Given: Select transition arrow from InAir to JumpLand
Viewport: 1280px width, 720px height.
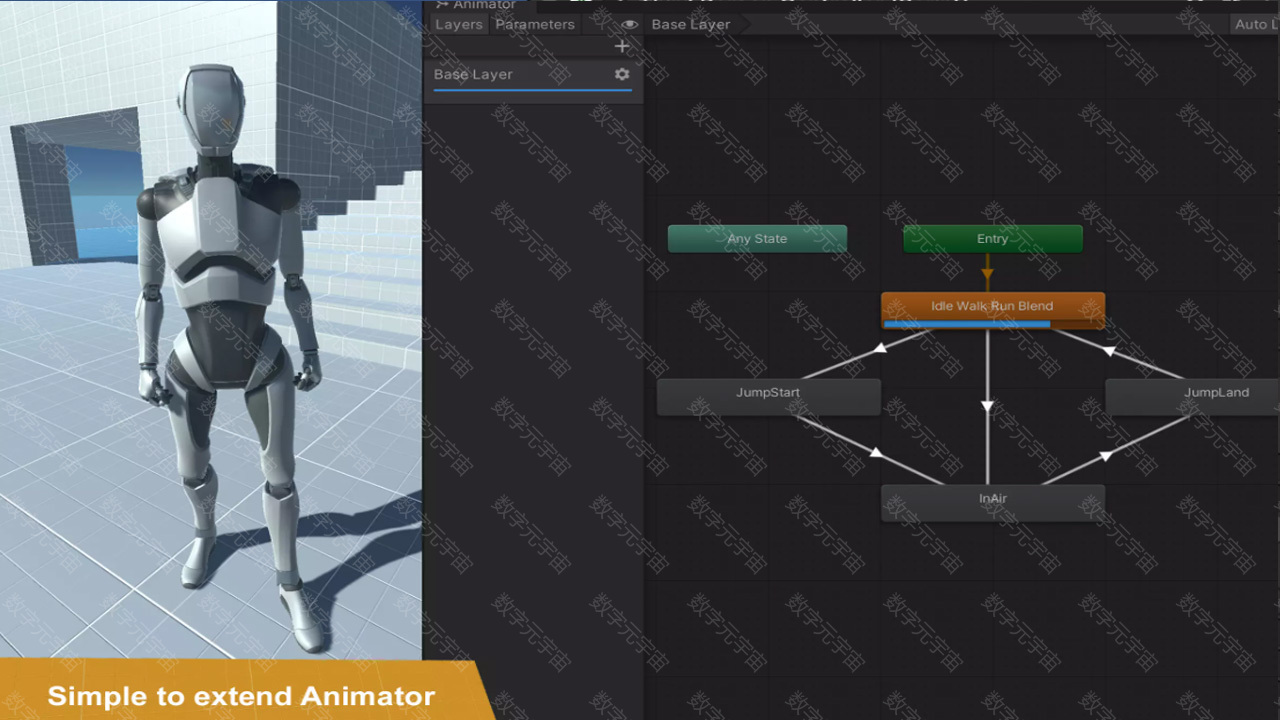Looking at the screenshot, I should tap(1107, 455).
